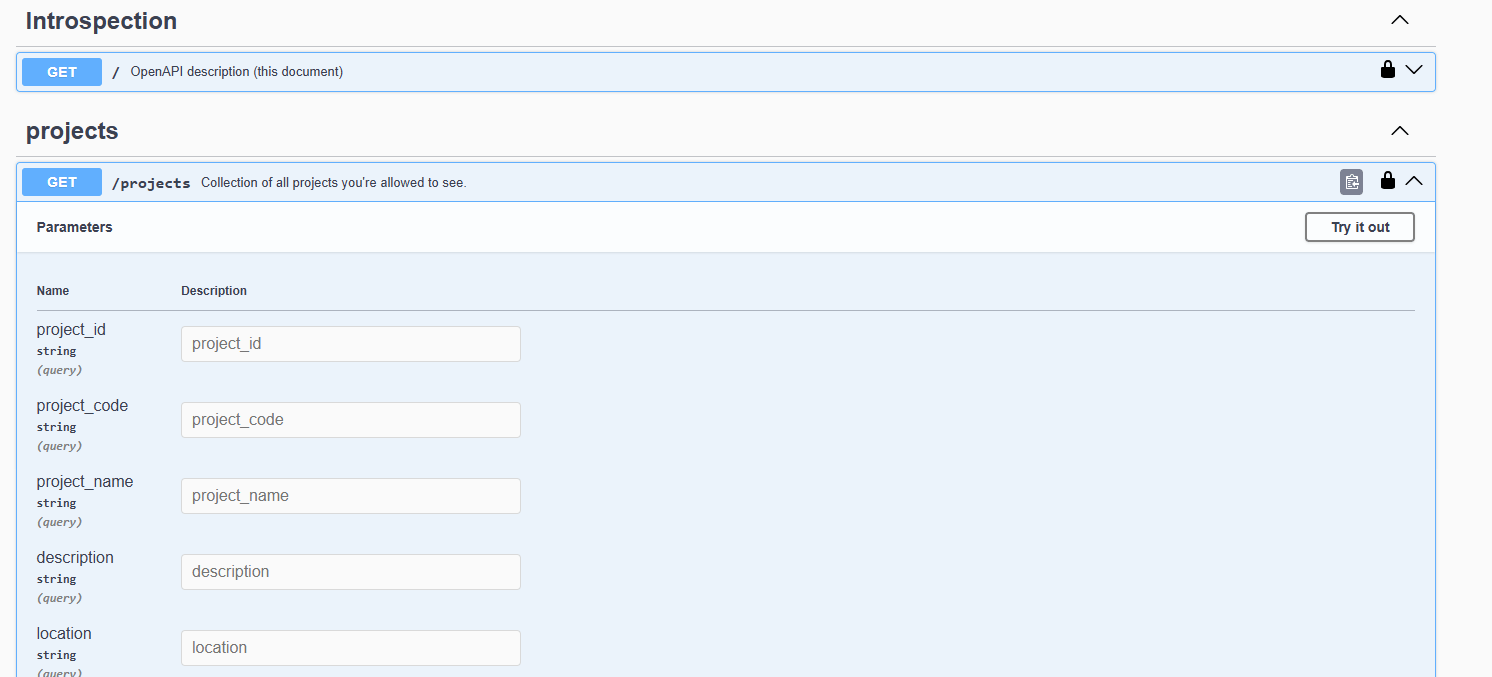Select the project_name input field
1492x677 pixels.
(350, 496)
